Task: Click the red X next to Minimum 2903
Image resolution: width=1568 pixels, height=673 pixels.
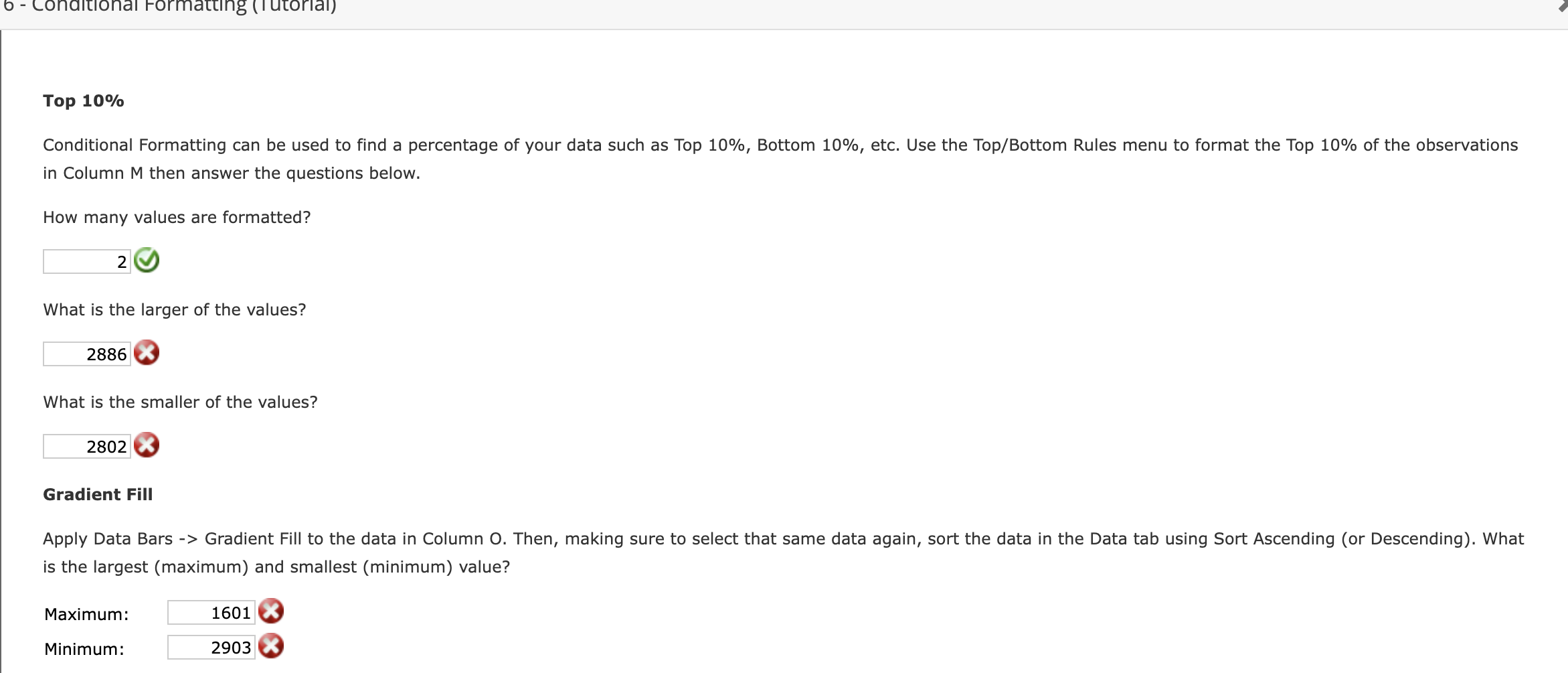Action: click(x=270, y=646)
